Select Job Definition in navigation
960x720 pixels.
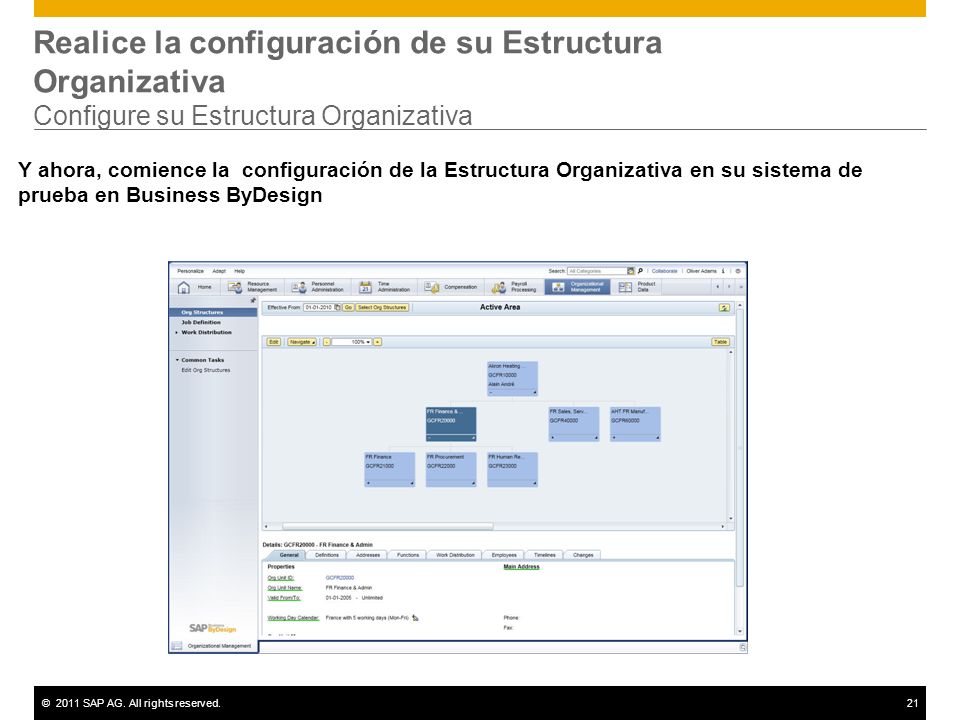201,322
